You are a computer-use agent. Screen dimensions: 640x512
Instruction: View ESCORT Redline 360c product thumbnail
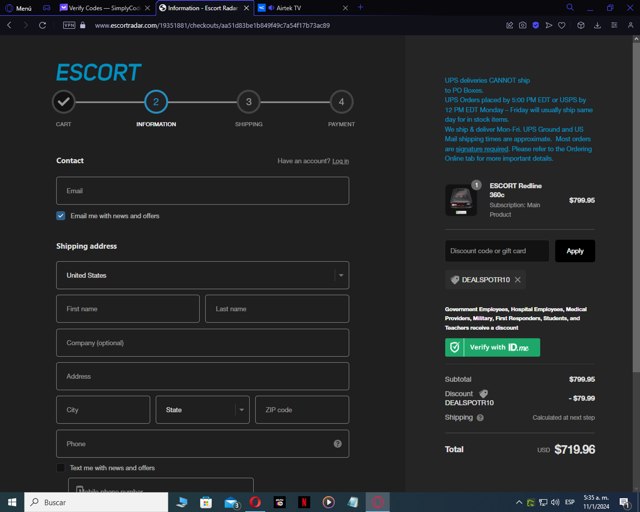tap(461, 200)
